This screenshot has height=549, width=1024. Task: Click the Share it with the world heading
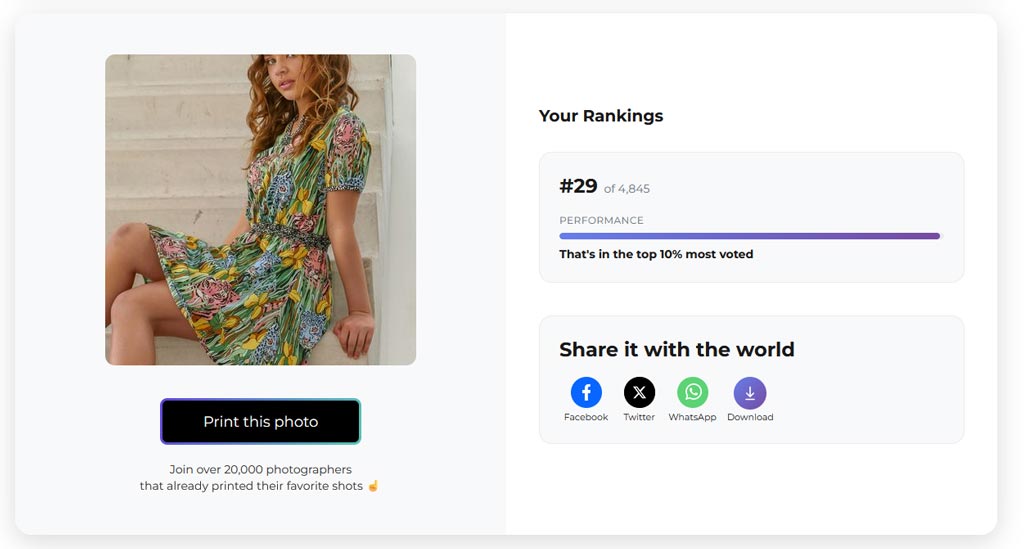point(676,349)
